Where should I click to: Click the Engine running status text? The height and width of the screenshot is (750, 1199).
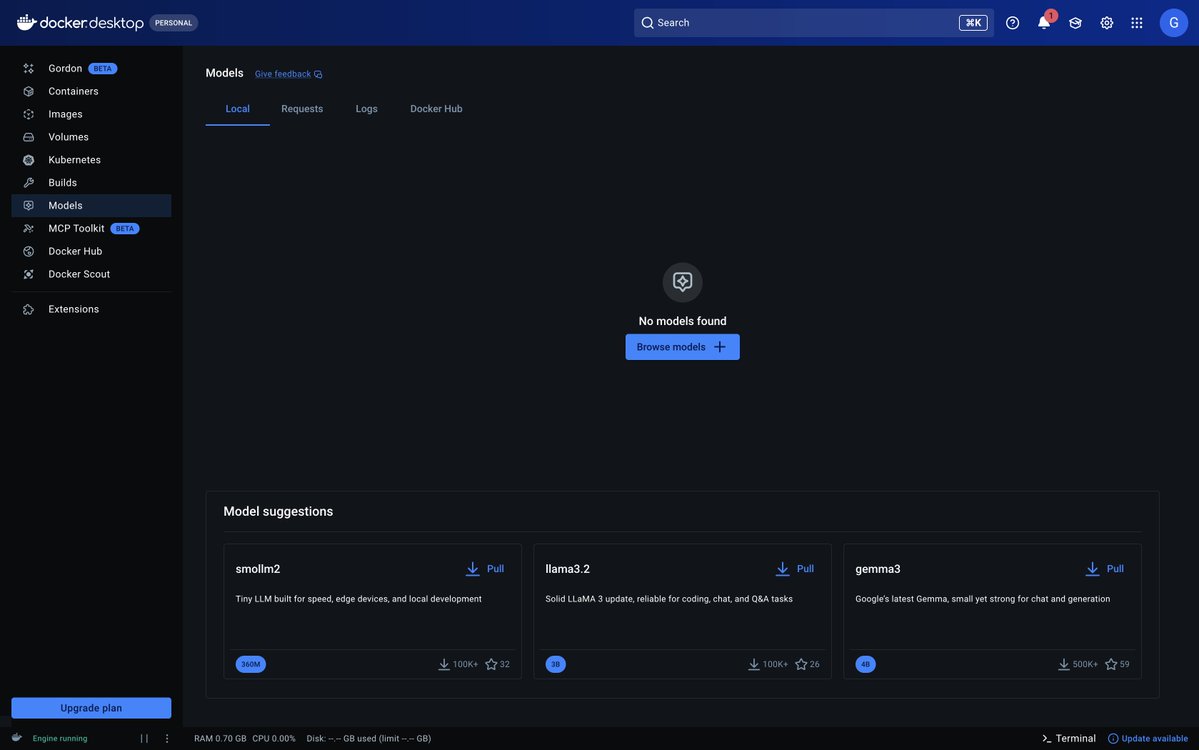pyautogui.click(x=60, y=739)
